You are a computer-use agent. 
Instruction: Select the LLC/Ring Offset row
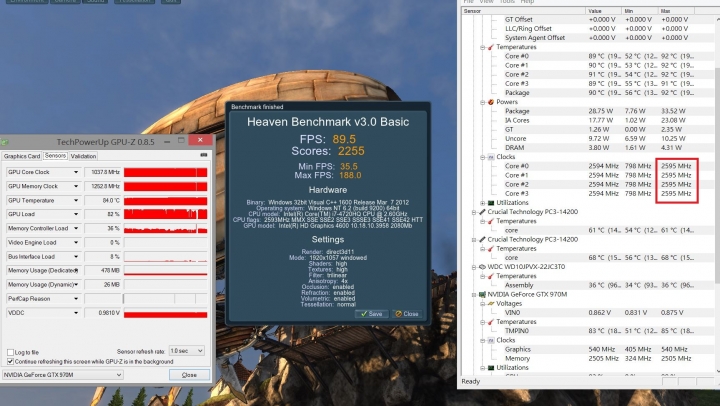588,28
